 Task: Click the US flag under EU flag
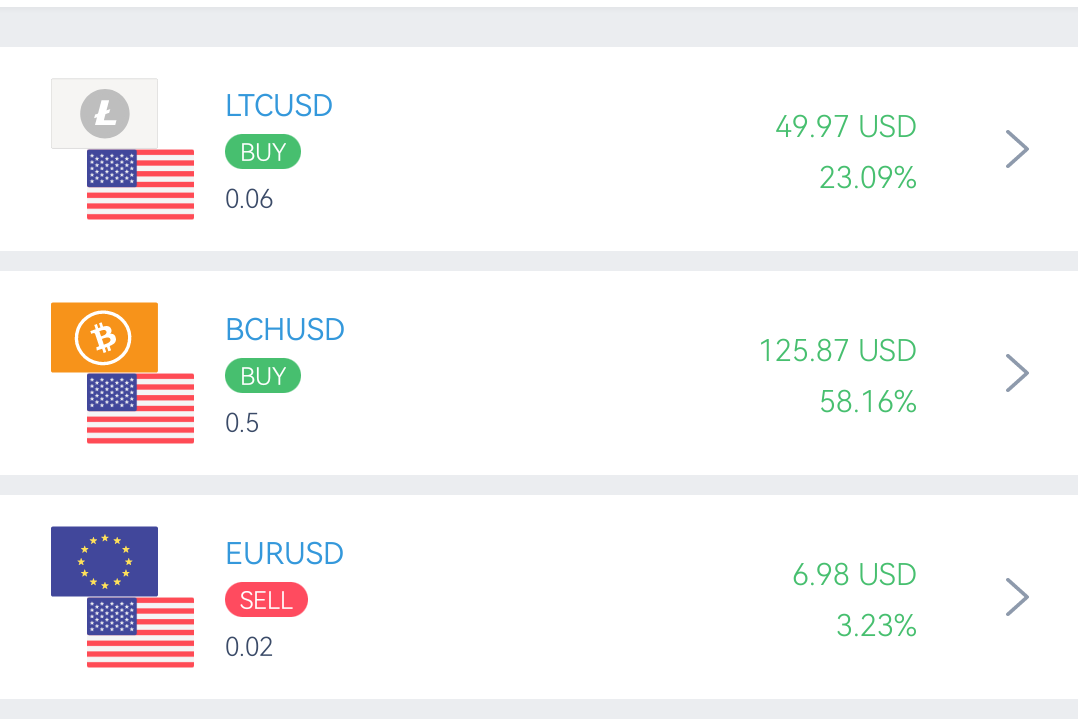click(x=140, y=632)
